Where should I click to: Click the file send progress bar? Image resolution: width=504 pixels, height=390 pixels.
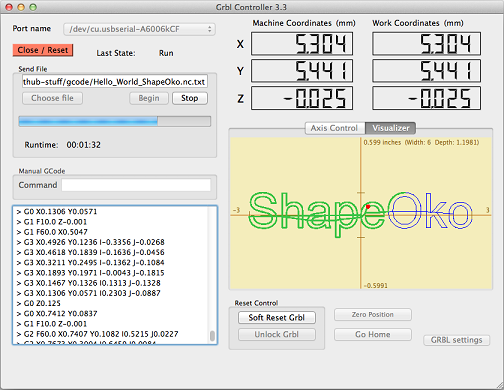[x=115, y=121]
